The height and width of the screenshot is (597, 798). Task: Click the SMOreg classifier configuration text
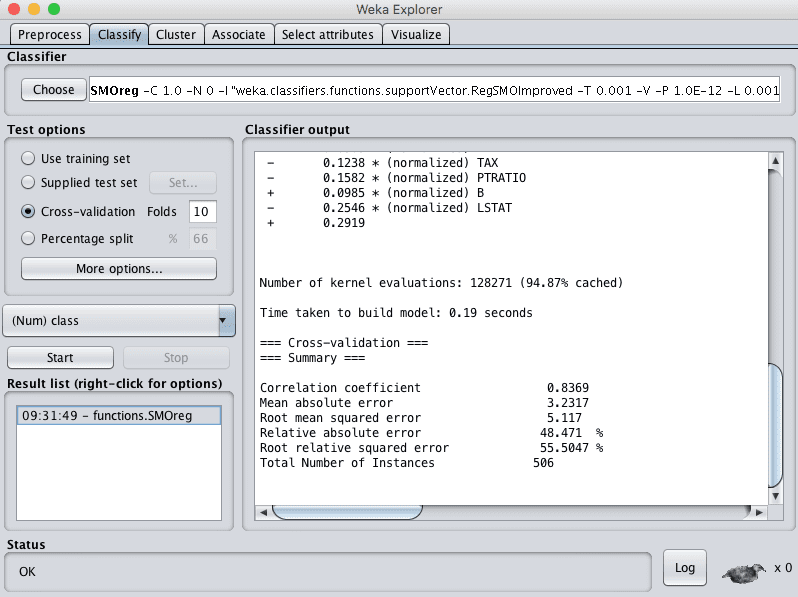click(x=434, y=90)
